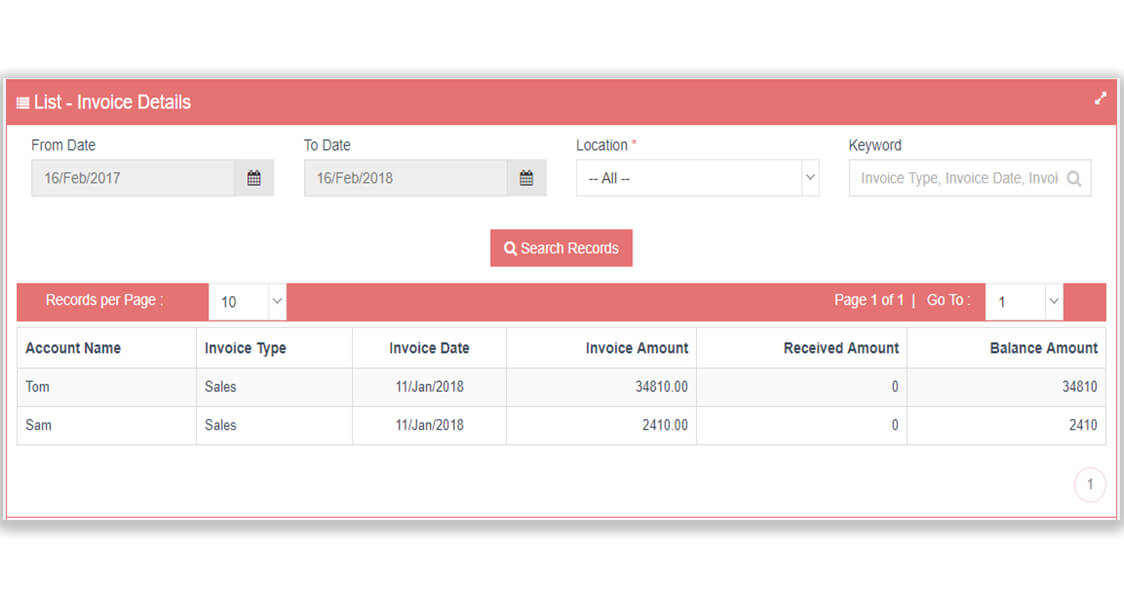Click the Invoice Type header cell

(x=244, y=347)
